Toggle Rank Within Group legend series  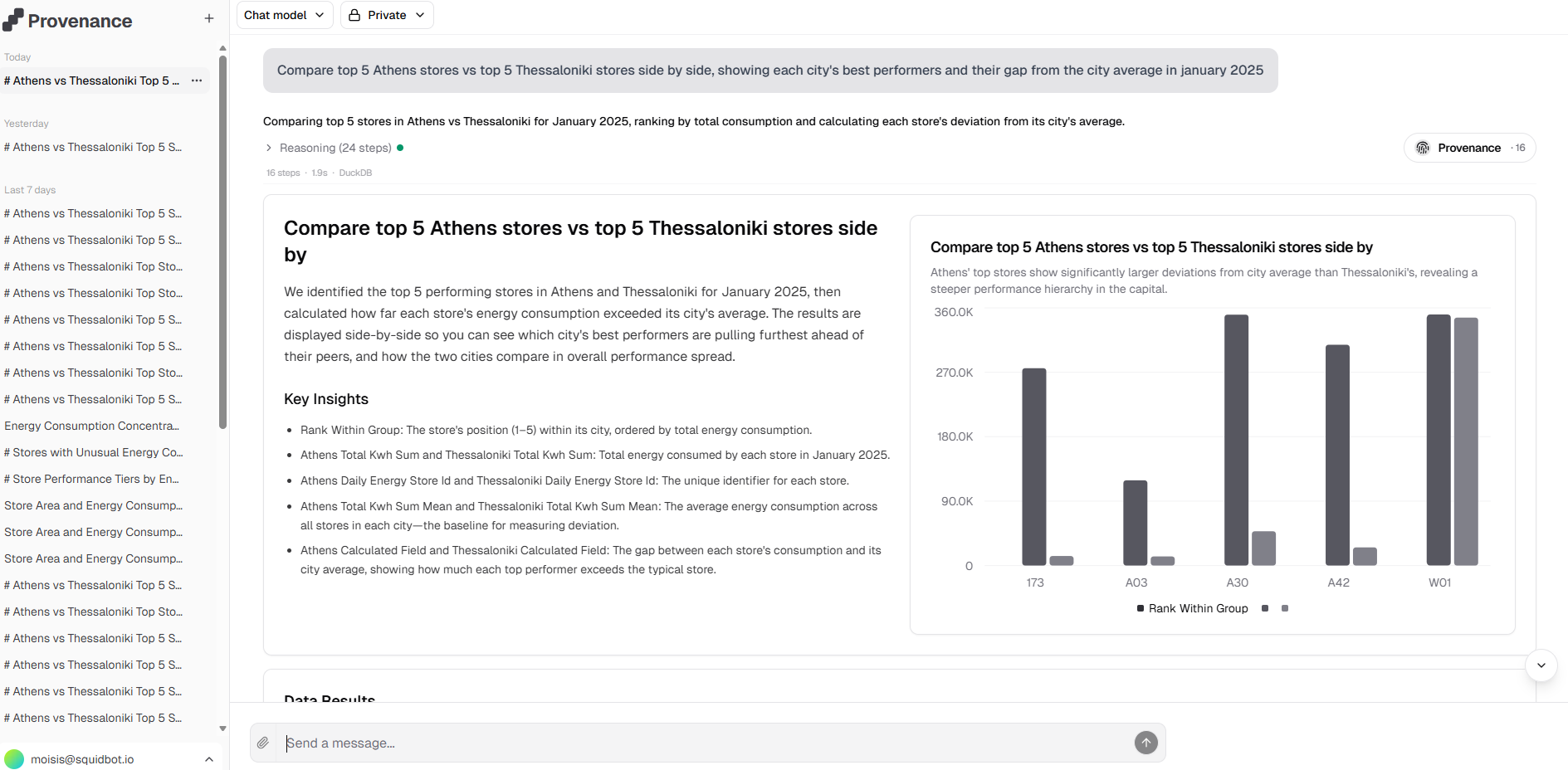[1192, 608]
